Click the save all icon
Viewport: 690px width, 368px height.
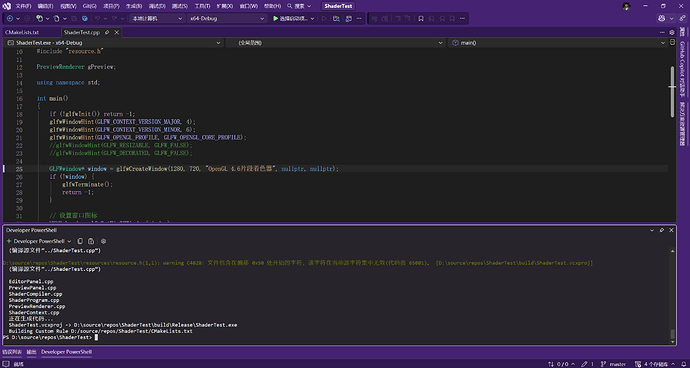84,18
